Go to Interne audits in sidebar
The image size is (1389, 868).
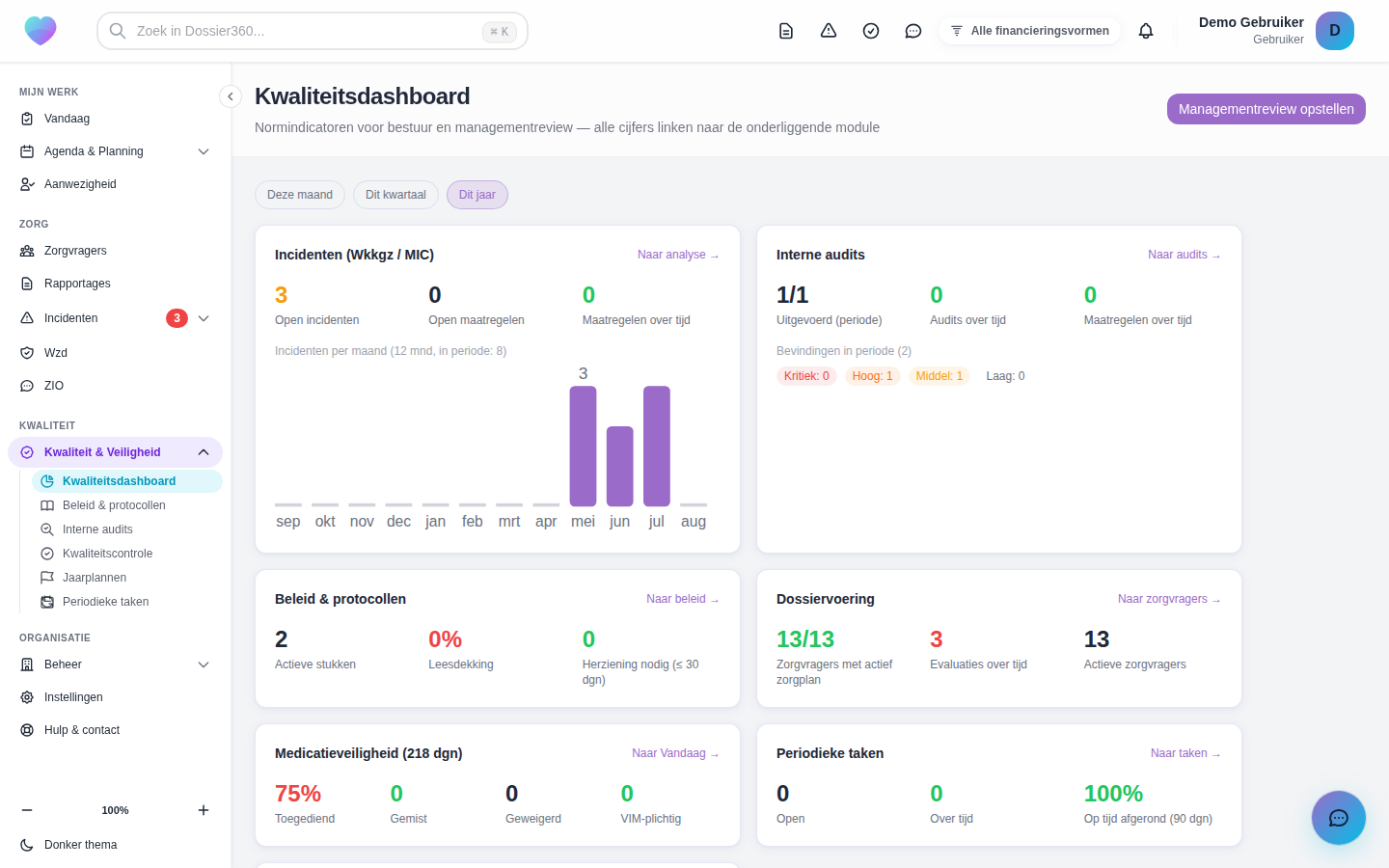click(127, 529)
